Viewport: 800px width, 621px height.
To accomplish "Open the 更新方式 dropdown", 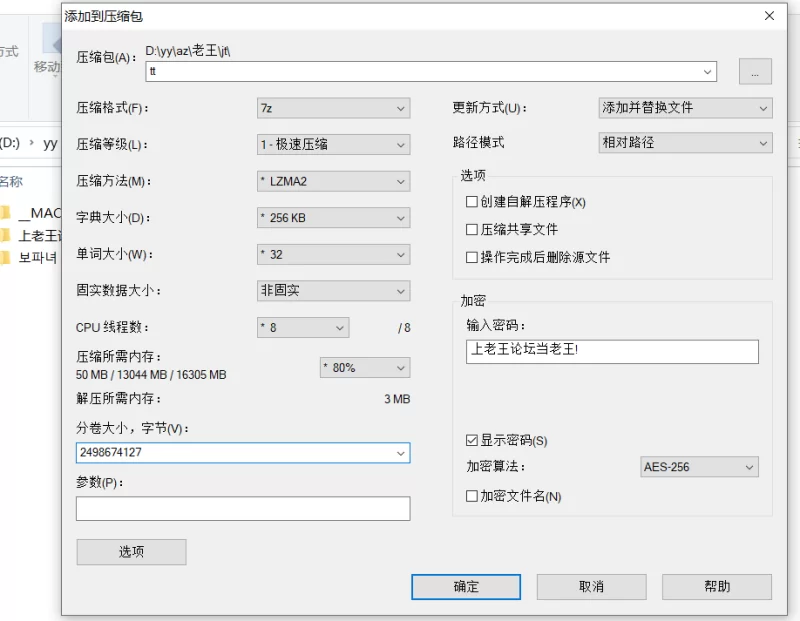I will coord(685,108).
